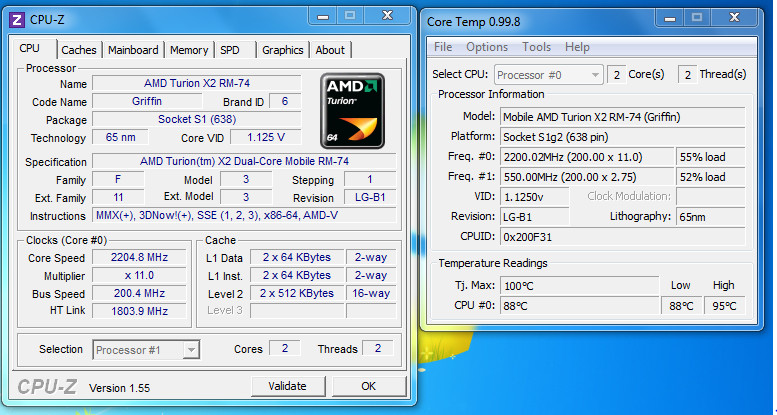
Task: Open the About tab in CPU-Z
Action: tap(330, 50)
